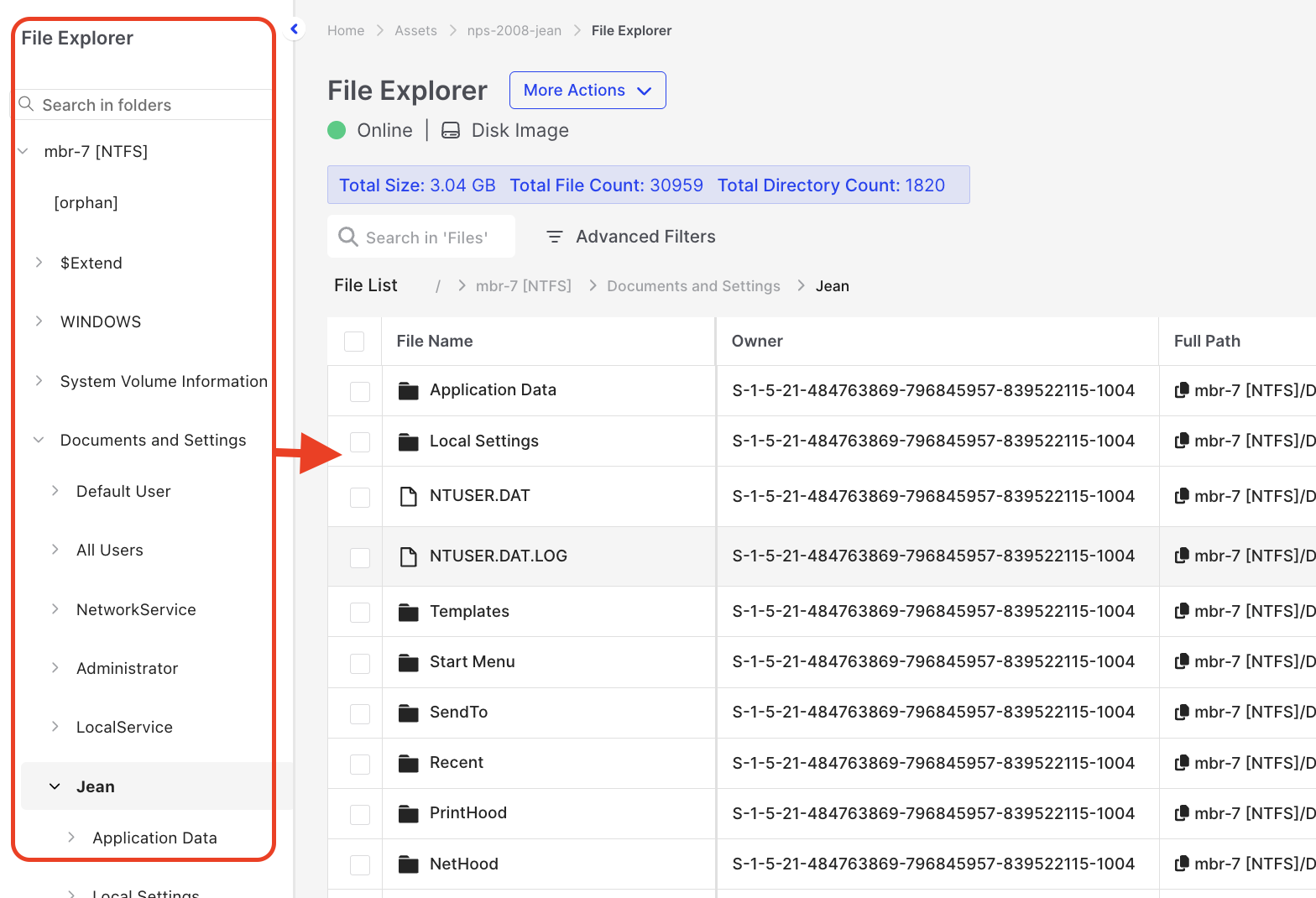Click the copy path icon for NetHood row

click(1181, 864)
